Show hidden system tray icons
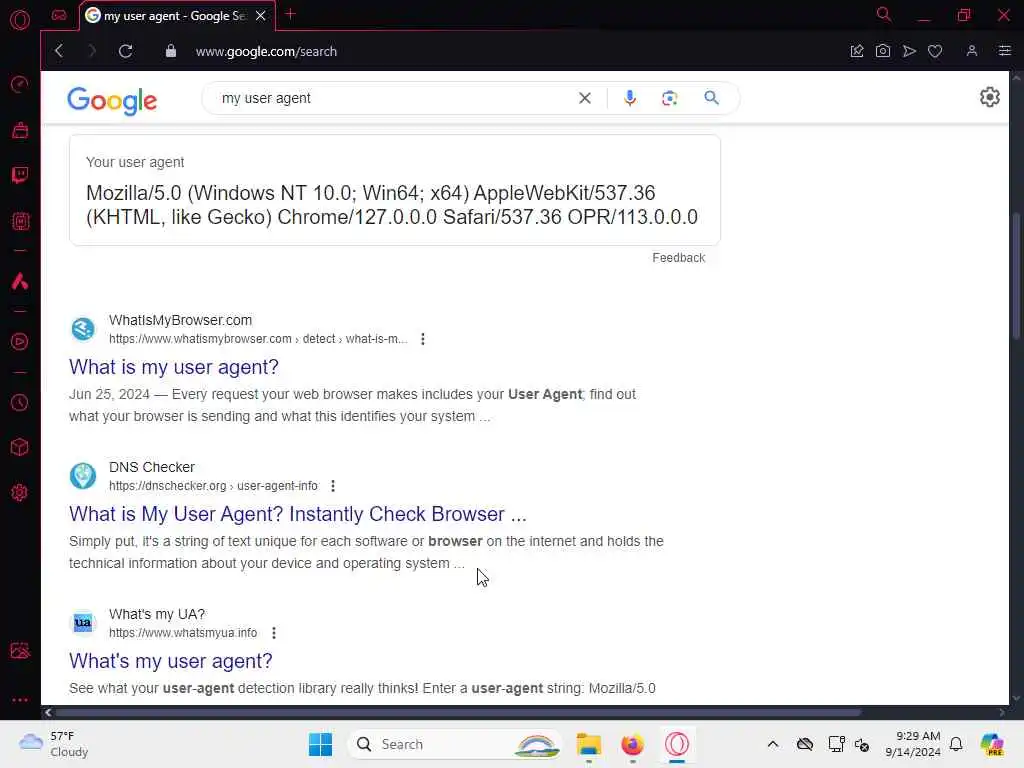The image size is (1024, 768). coord(773,744)
